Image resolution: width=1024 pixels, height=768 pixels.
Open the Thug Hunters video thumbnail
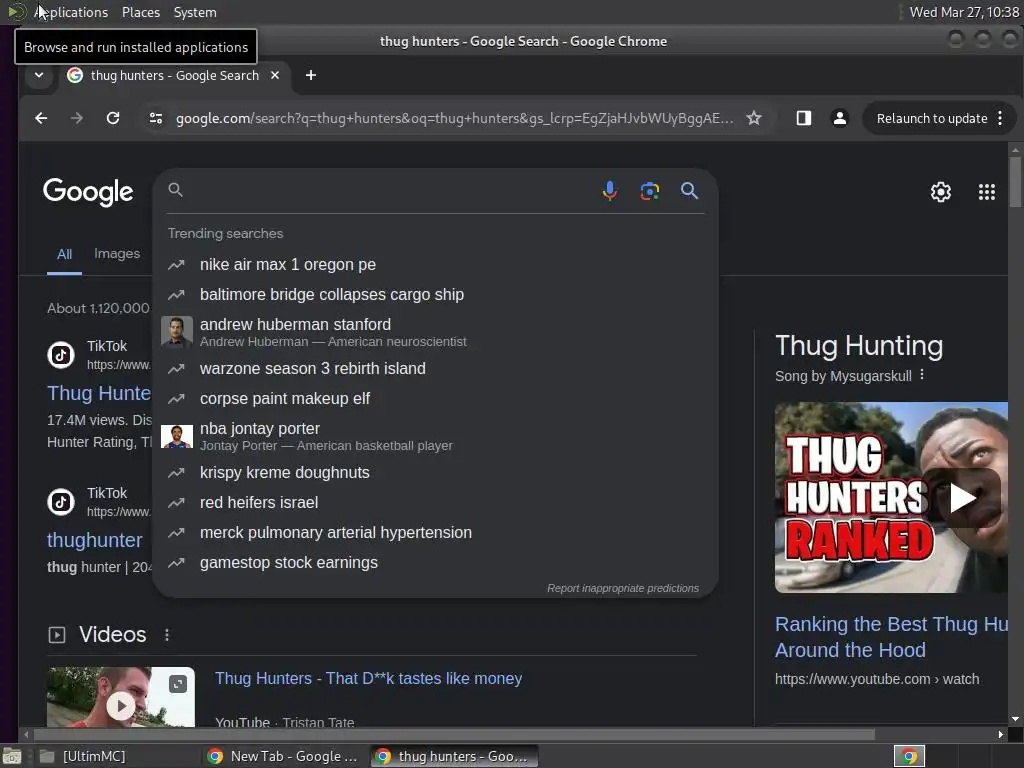coord(121,697)
